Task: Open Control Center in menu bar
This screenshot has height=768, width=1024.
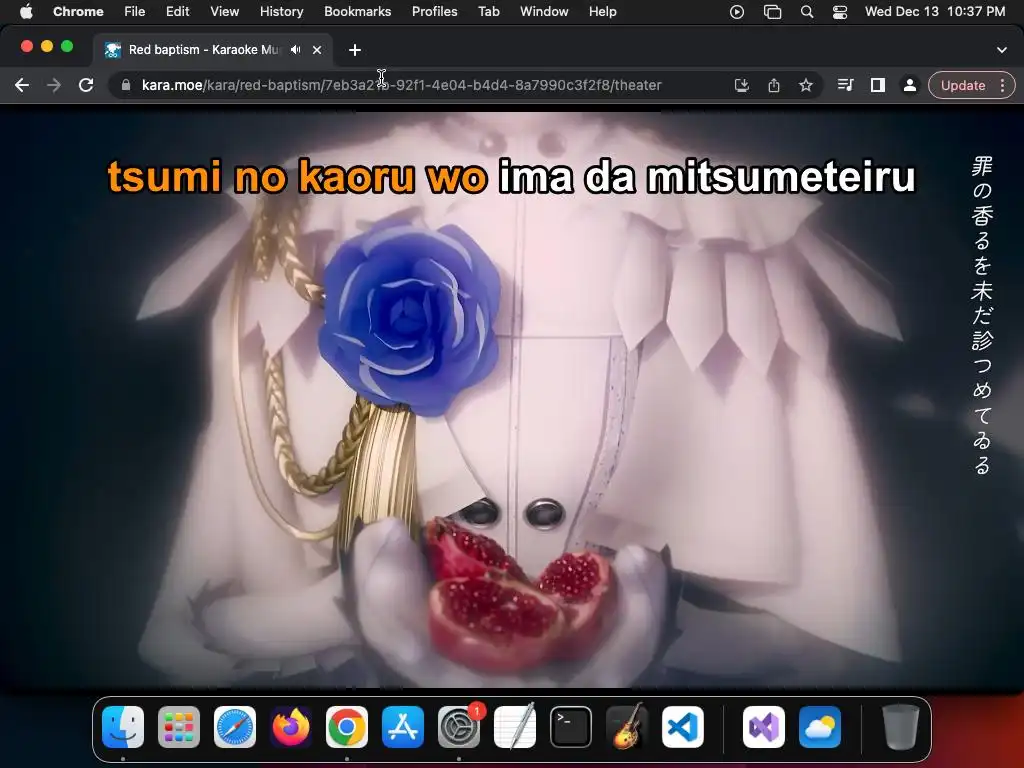Action: pos(840,12)
